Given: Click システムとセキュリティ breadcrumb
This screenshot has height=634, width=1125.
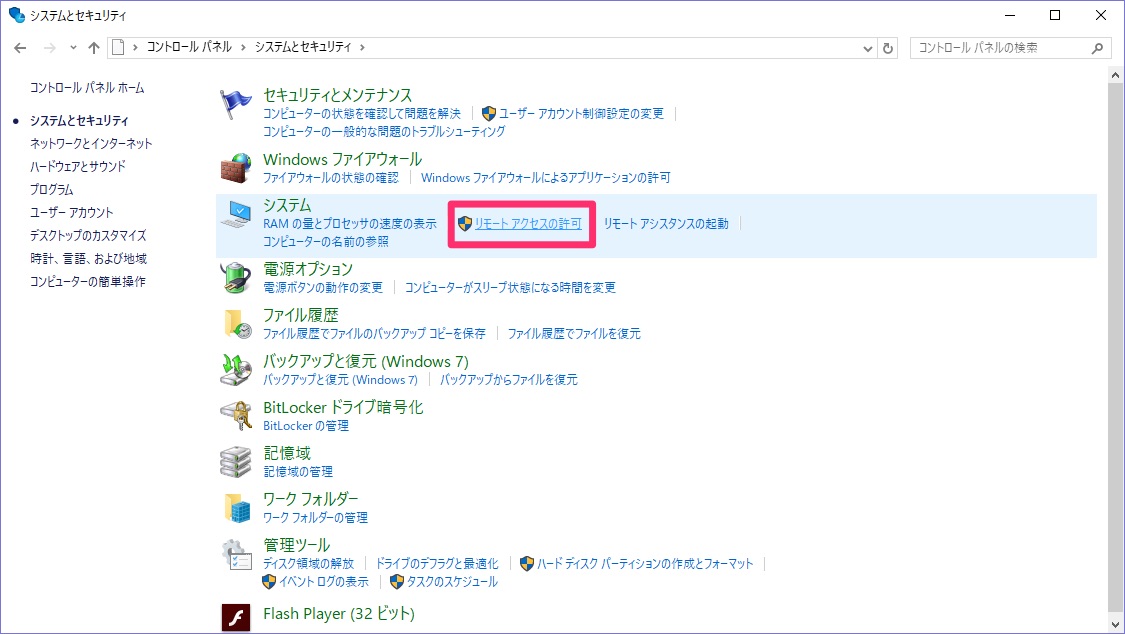Looking at the screenshot, I should pos(303,47).
